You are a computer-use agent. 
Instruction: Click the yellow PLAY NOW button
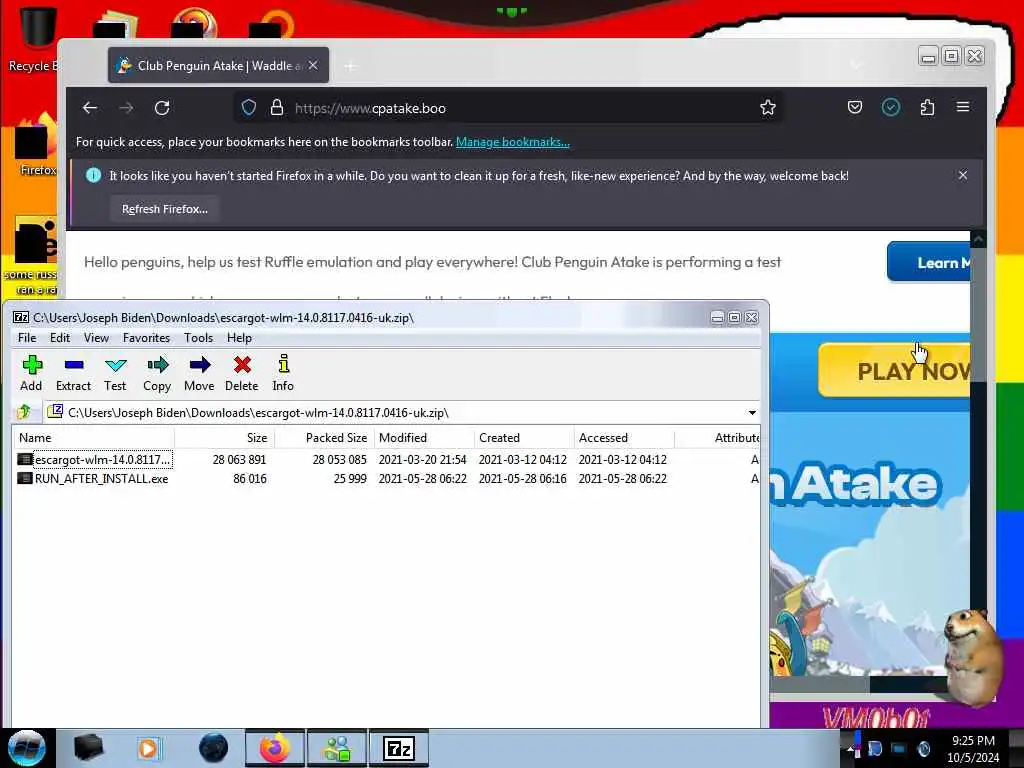tap(895, 370)
